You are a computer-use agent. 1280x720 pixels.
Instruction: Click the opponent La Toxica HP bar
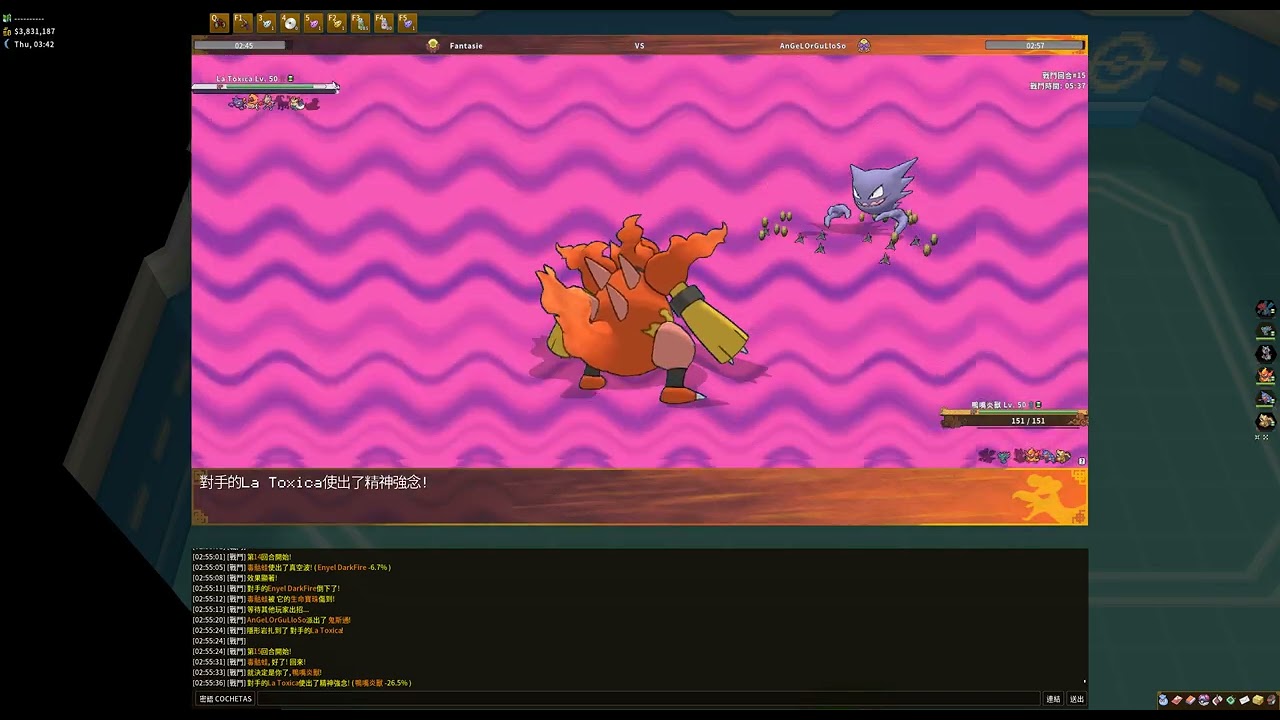pyautogui.click(x=265, y=87)
